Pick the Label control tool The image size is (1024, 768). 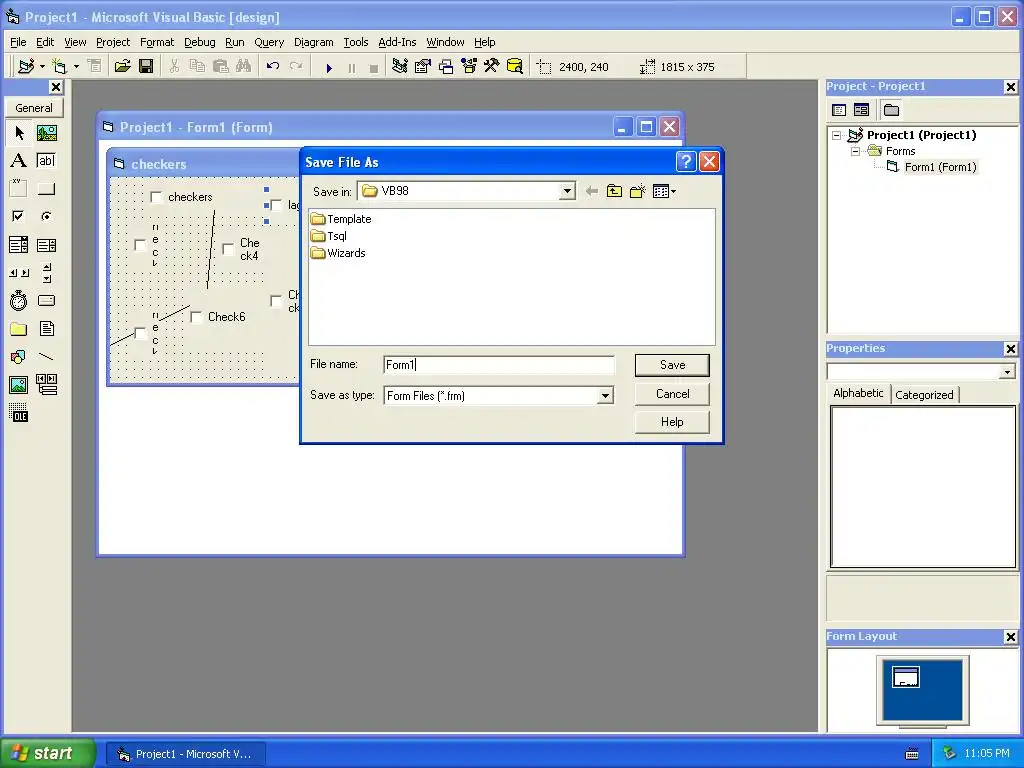click(x=19, y=161)
